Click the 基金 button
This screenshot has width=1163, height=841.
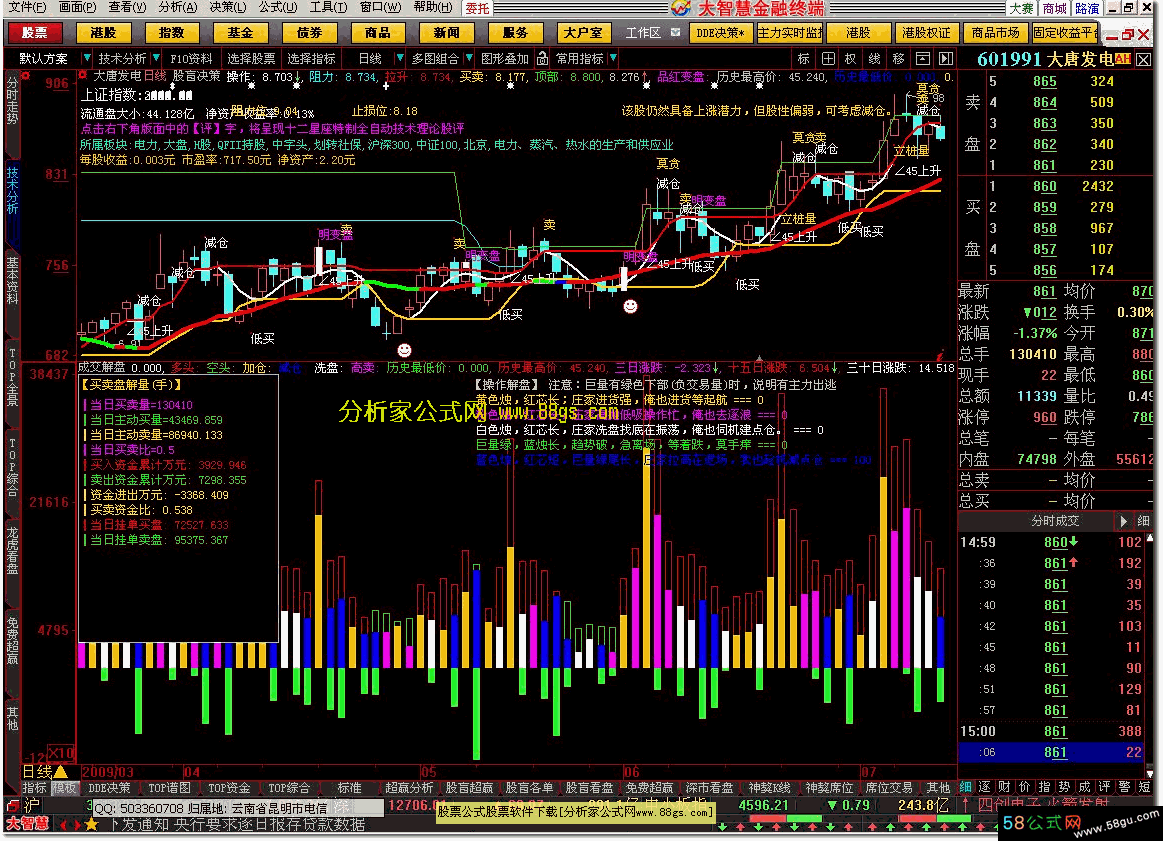coord(240,33)
